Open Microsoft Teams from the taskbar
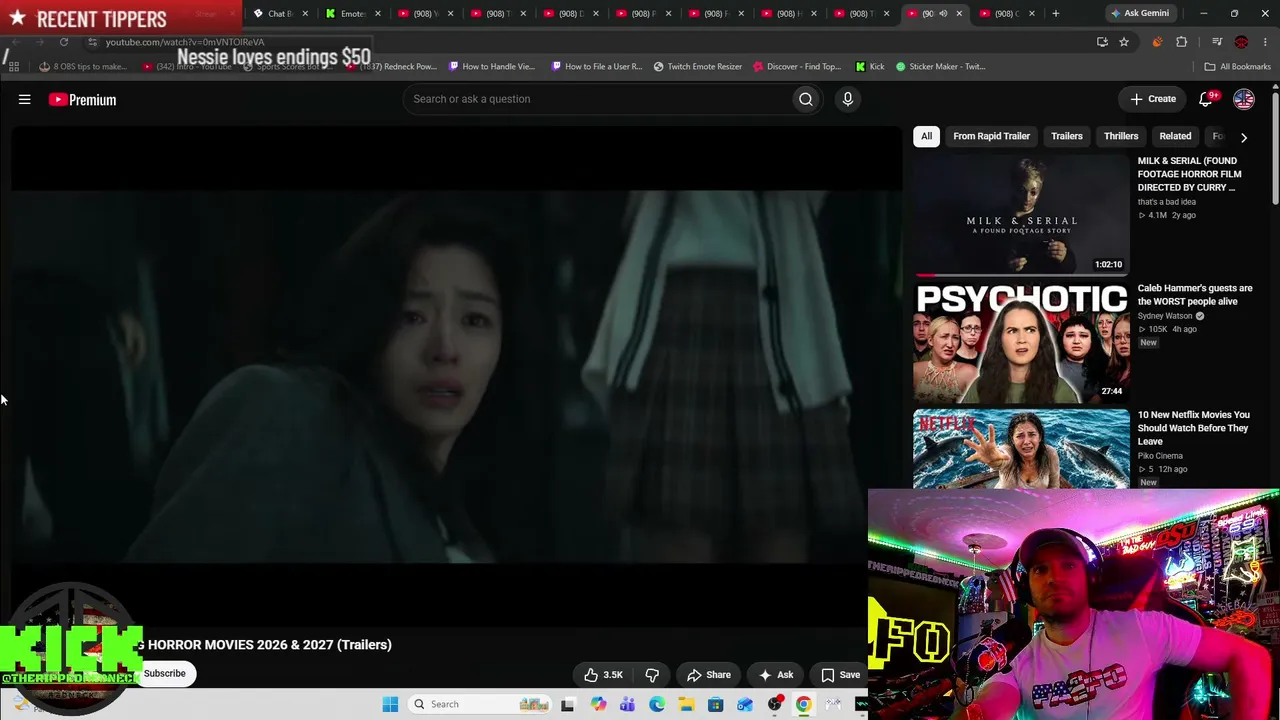The width and height of the screenshot is (1280, 720). [627, 704]
